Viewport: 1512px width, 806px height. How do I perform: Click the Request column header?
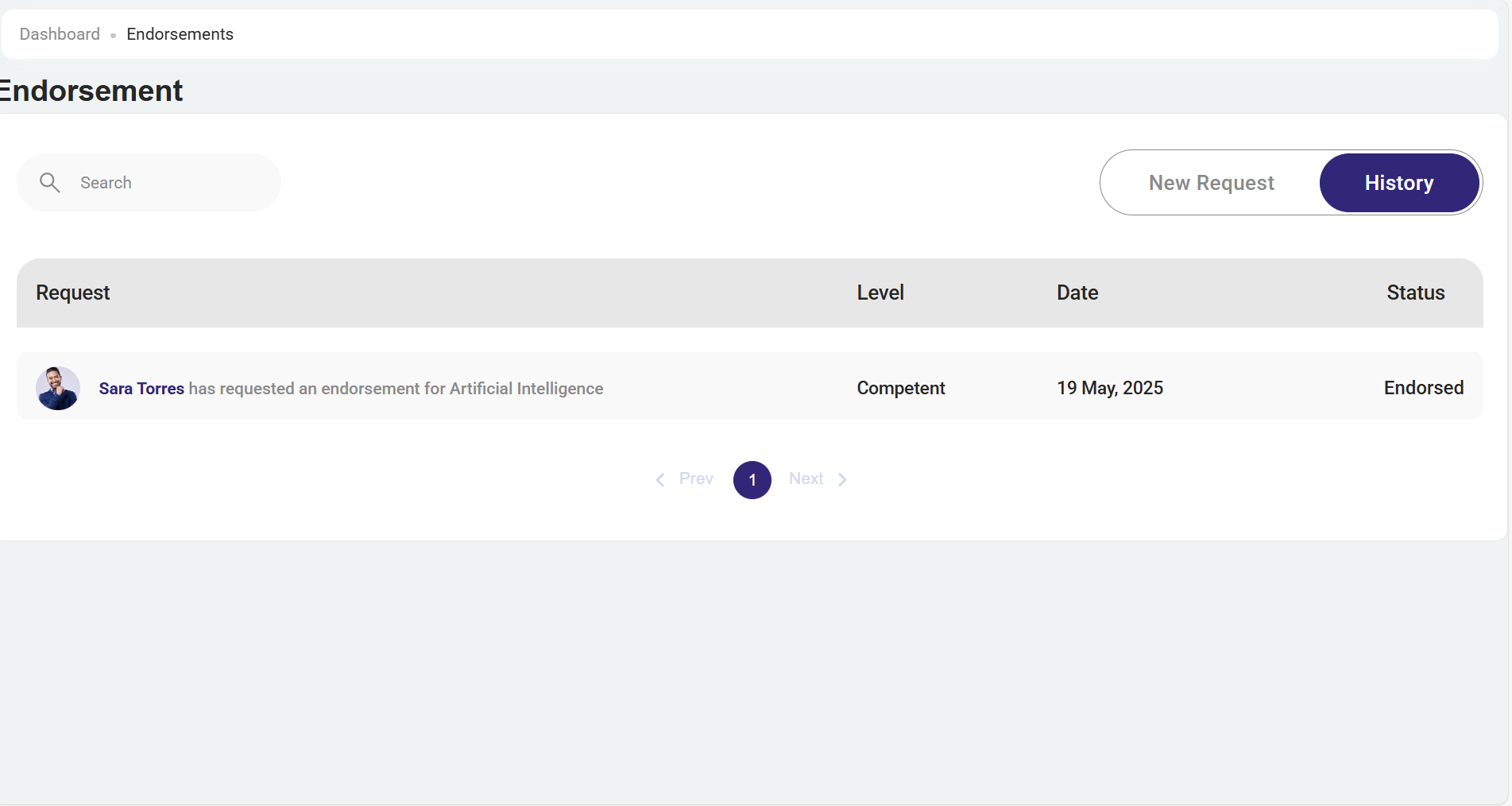(x=73, y=293)
